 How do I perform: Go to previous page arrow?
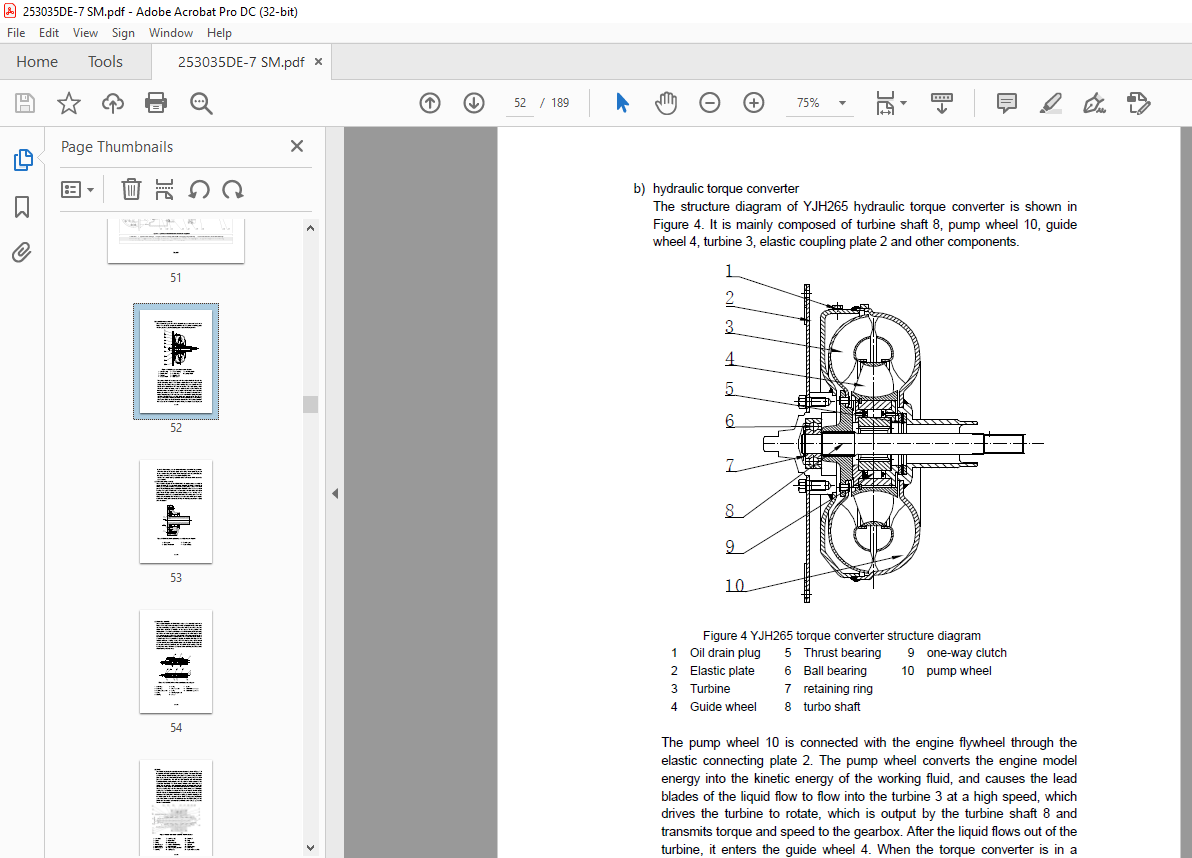pos(430,103)
